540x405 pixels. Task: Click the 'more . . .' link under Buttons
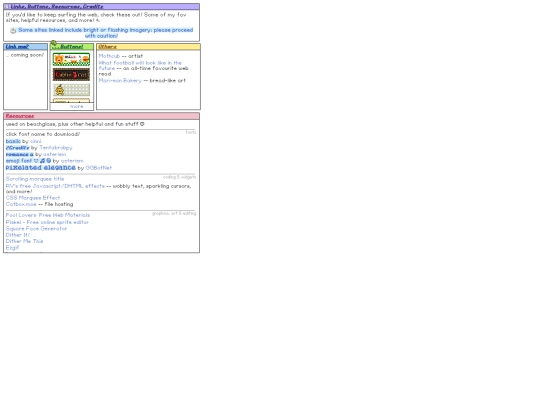click(80, 106)
